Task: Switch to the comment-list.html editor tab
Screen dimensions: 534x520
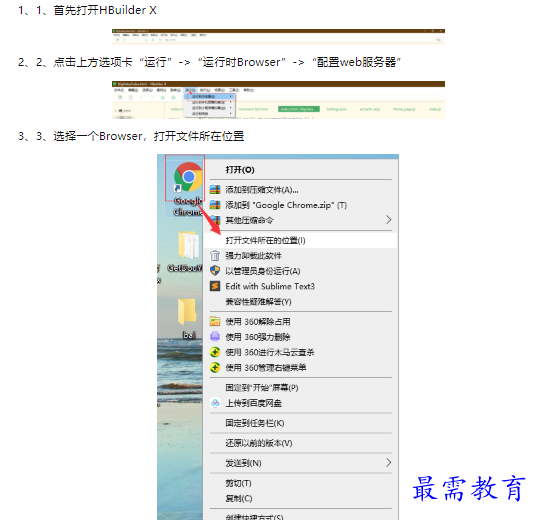Action: (x=253, y=109)
